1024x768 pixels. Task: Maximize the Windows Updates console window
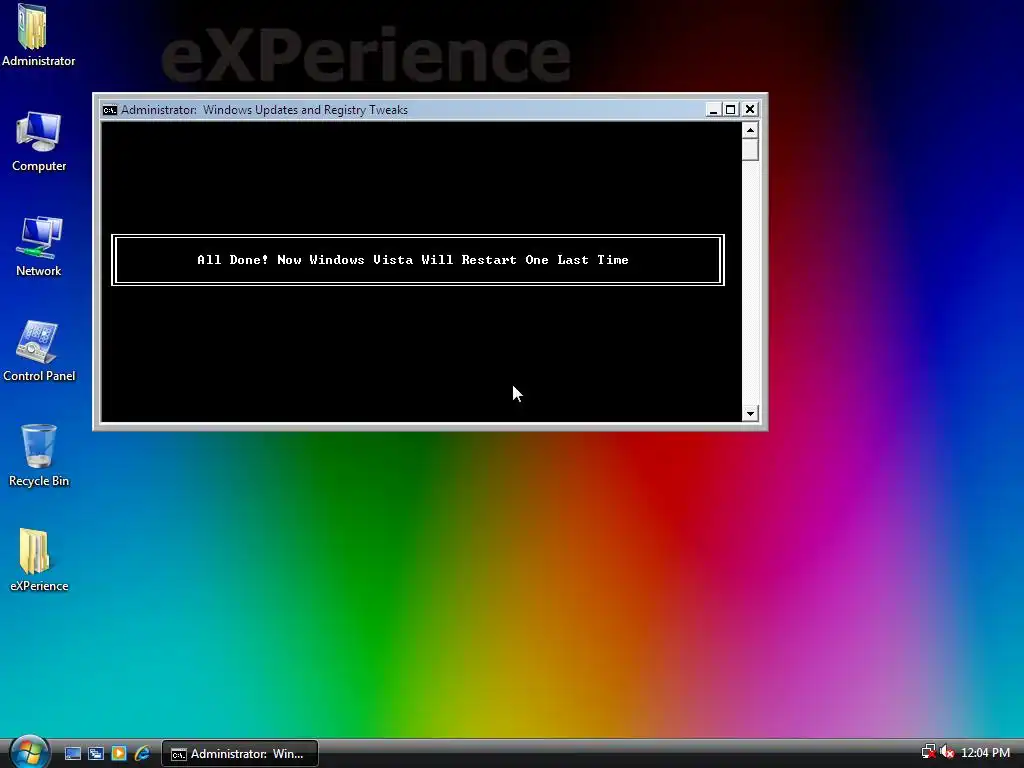click(731, 110)
